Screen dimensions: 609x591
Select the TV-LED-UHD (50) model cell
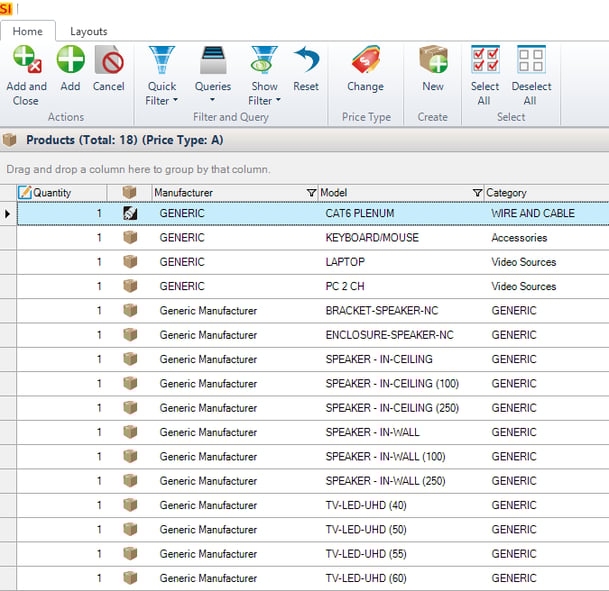pyautogui.click(x=401, y=530)
